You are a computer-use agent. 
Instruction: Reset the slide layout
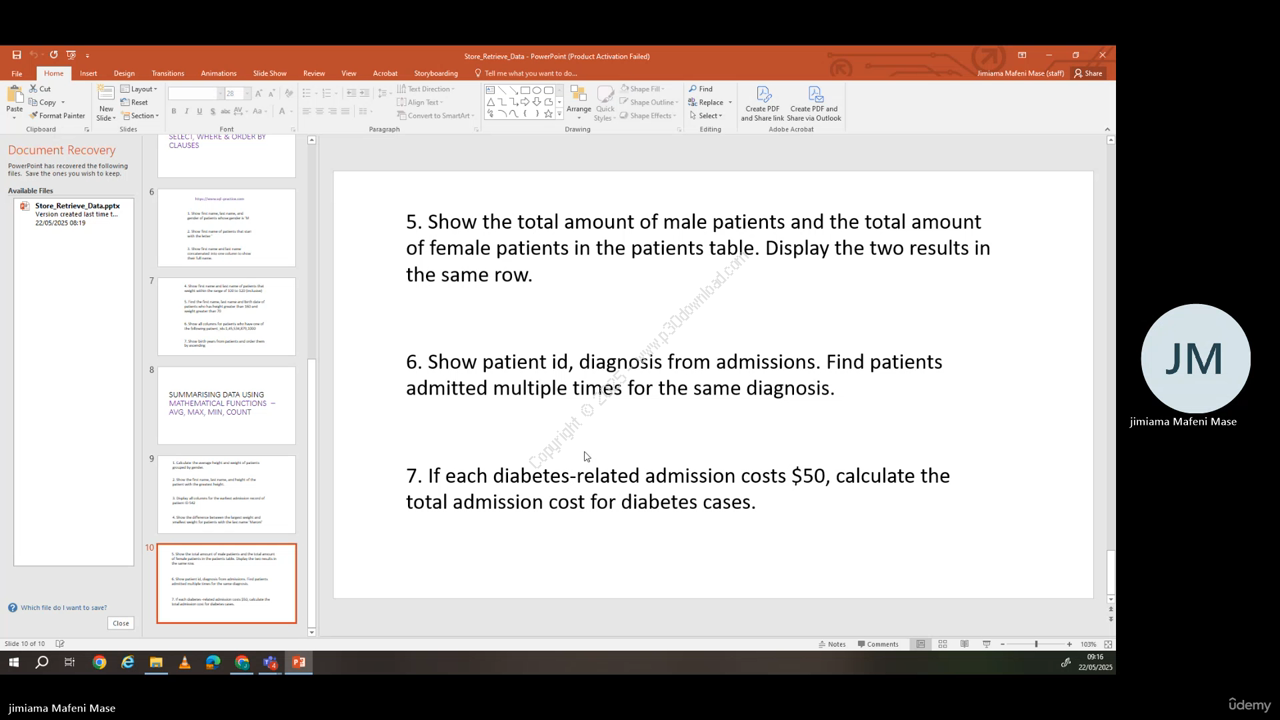[134, 102]
